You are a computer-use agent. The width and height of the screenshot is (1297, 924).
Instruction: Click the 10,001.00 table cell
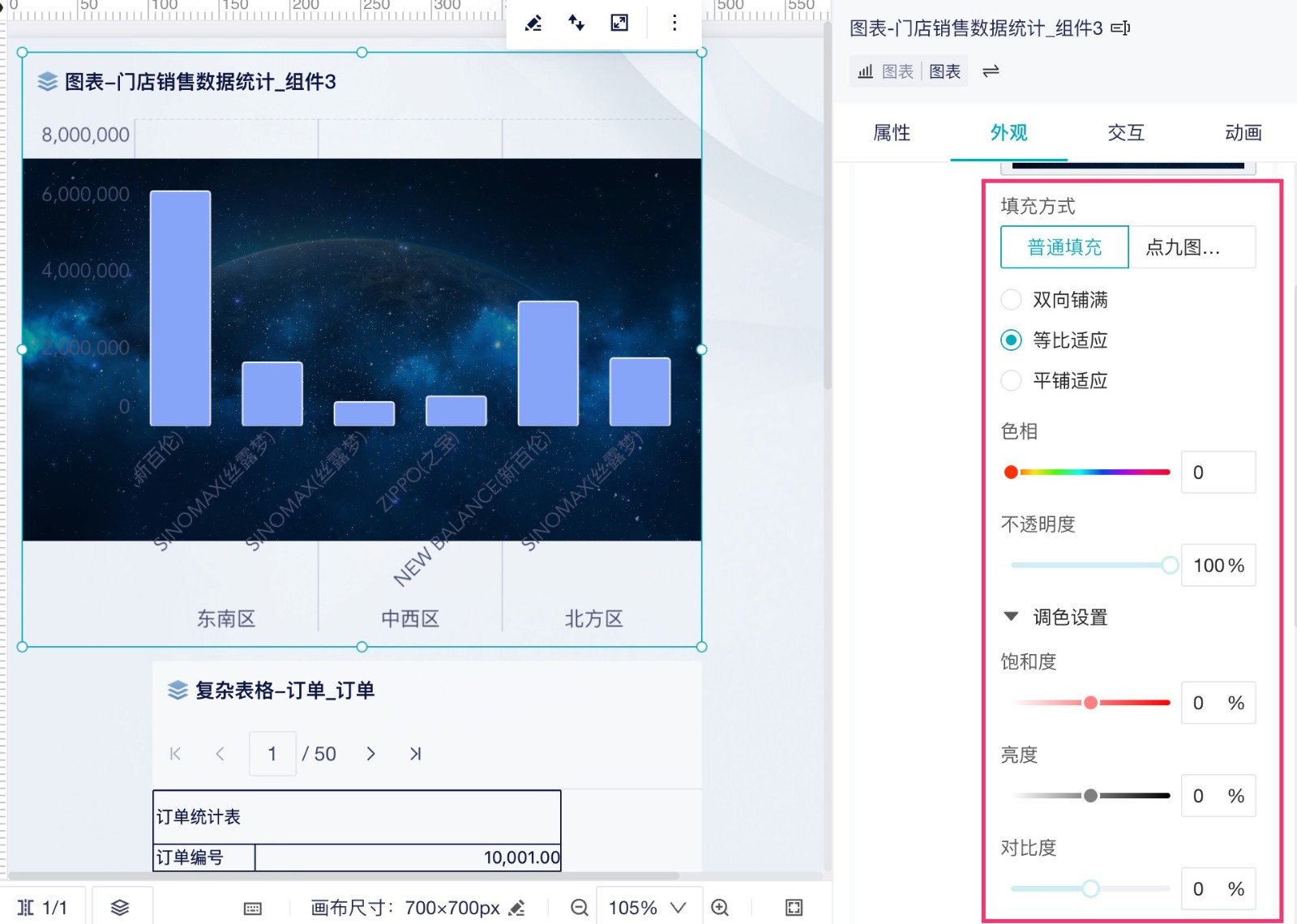click(x=408, y=858)
